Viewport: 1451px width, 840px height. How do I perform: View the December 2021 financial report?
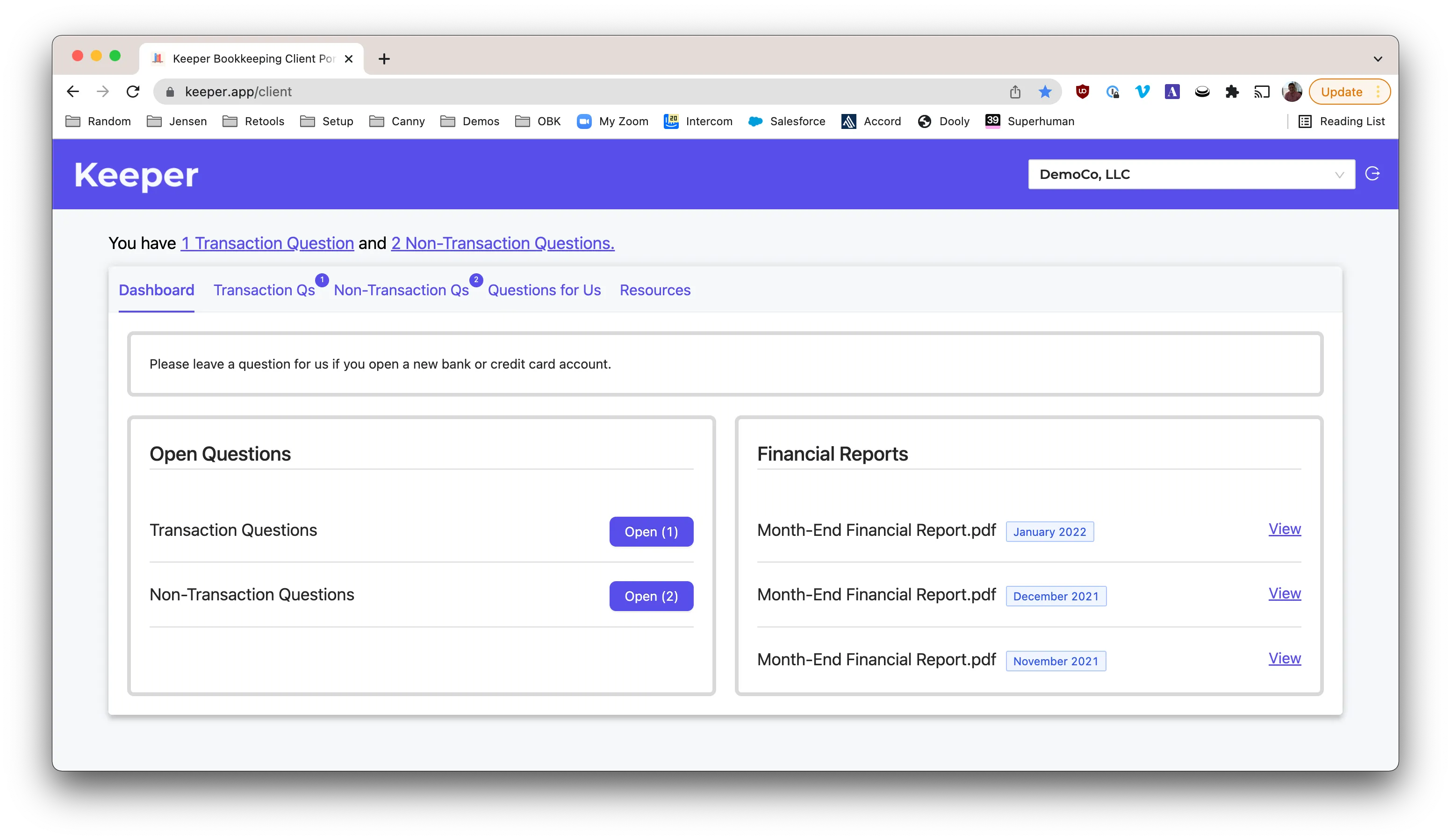click(x=1285, y=593)
